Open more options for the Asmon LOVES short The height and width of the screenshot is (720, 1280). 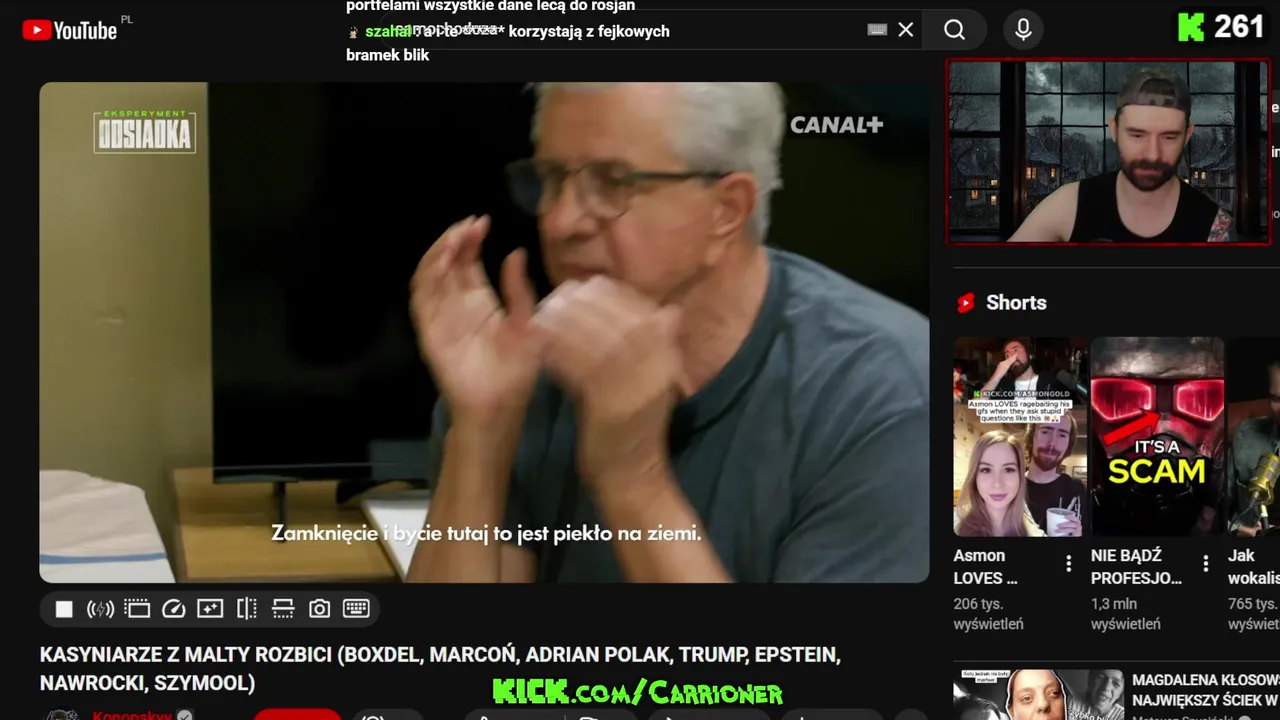[1068, 564]
